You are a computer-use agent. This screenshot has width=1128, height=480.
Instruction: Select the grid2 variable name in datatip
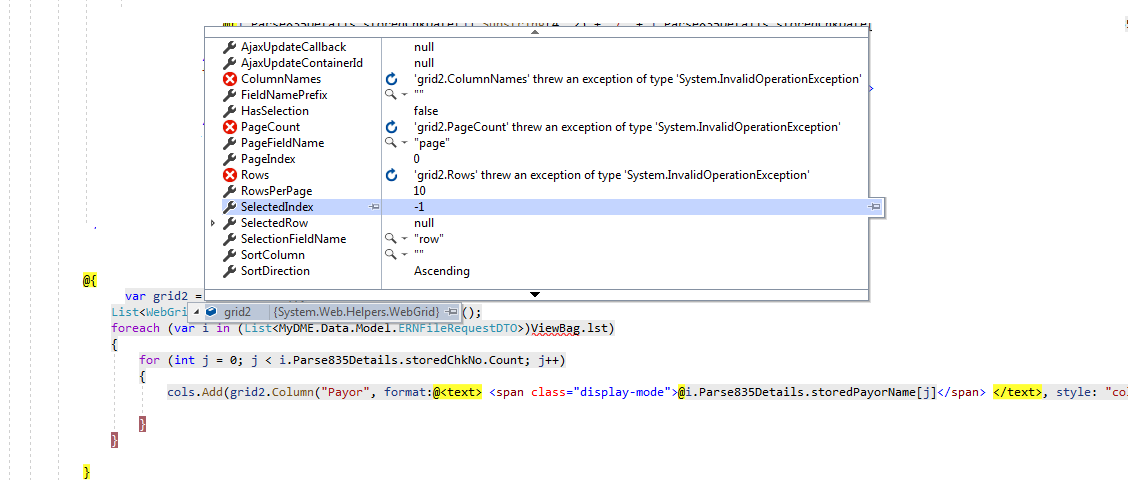pos(237,312)
